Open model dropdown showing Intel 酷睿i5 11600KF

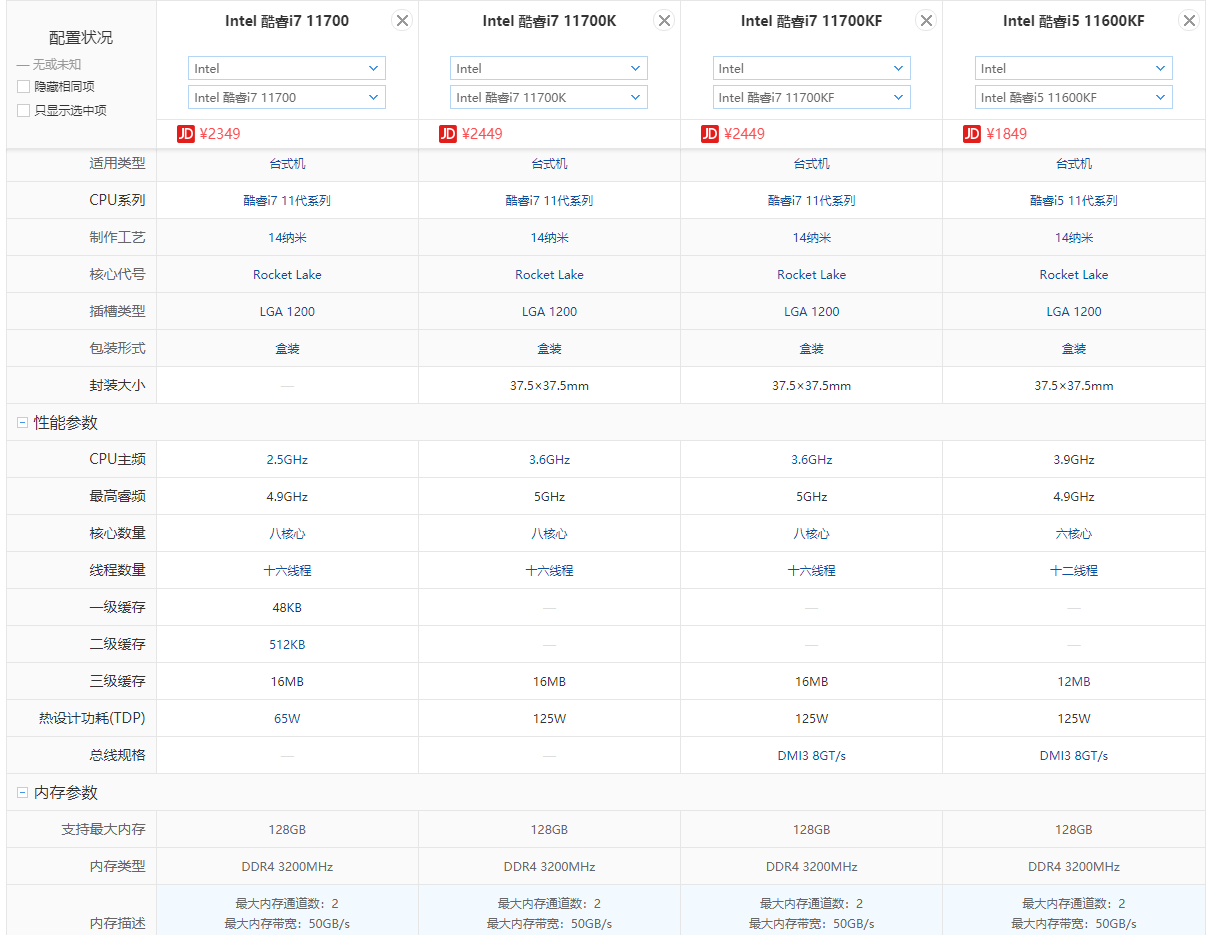pyautogui.click(x=1074, y=97)
